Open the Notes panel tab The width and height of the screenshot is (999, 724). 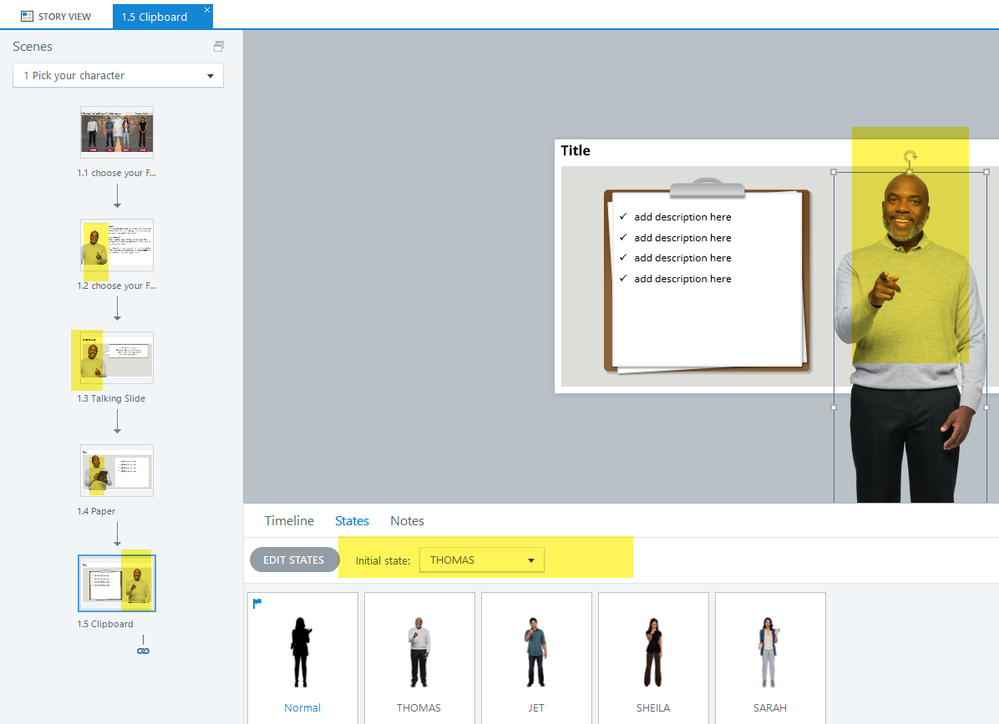407,521
